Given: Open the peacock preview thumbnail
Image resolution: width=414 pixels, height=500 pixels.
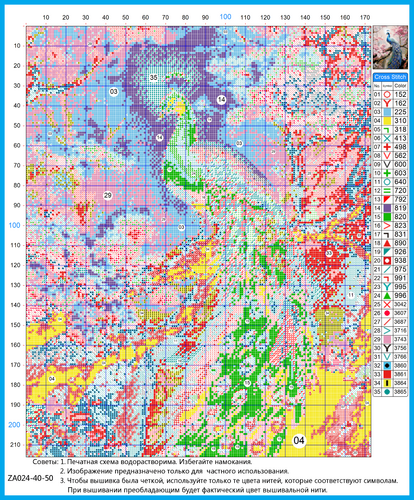Looking at the screenshot, I should [x=390, y=47].
